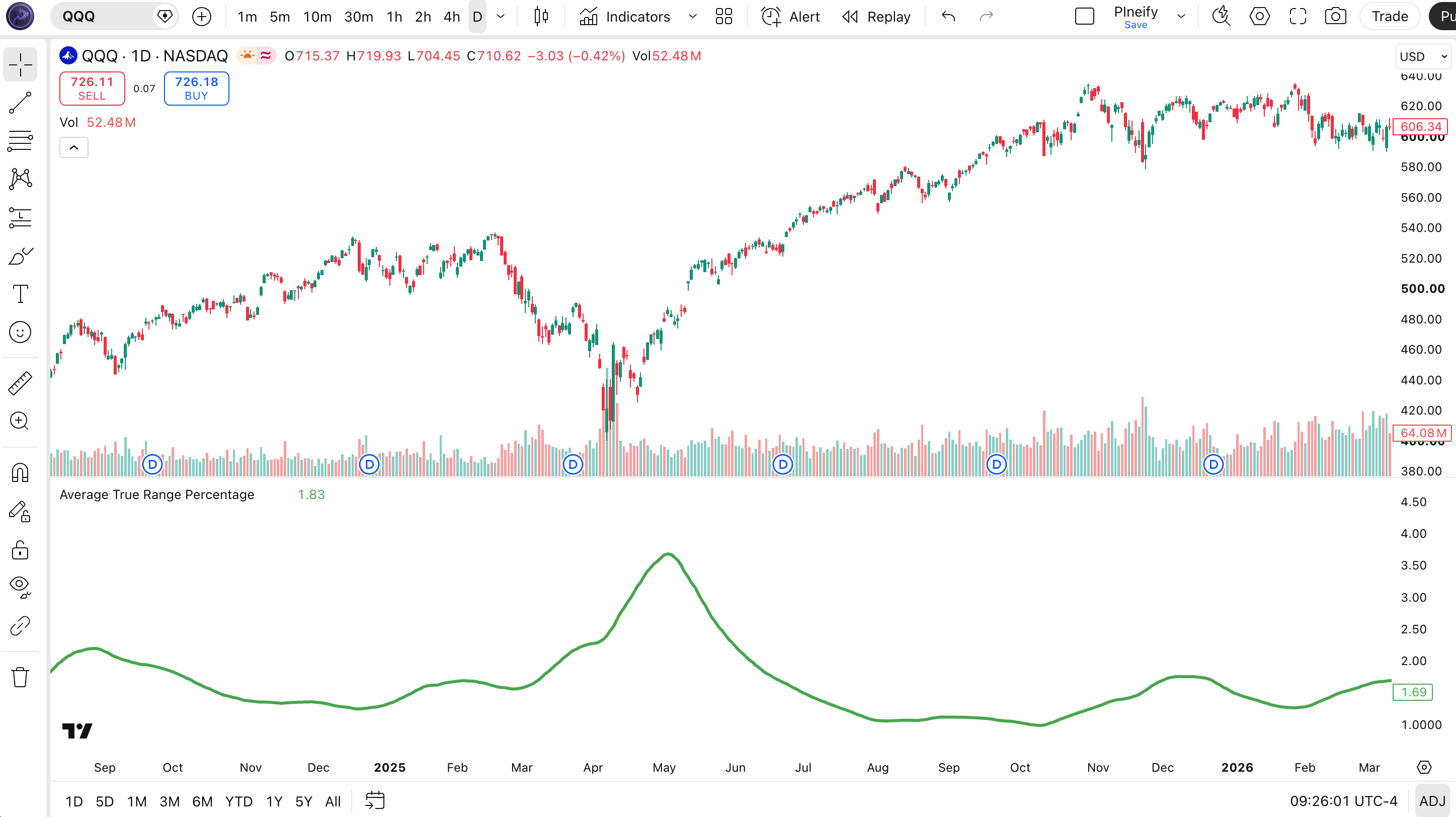Expand the timeframe interval dropdown arrow
The width and height of the screenshot is (1456, 817).
(501, 17)
